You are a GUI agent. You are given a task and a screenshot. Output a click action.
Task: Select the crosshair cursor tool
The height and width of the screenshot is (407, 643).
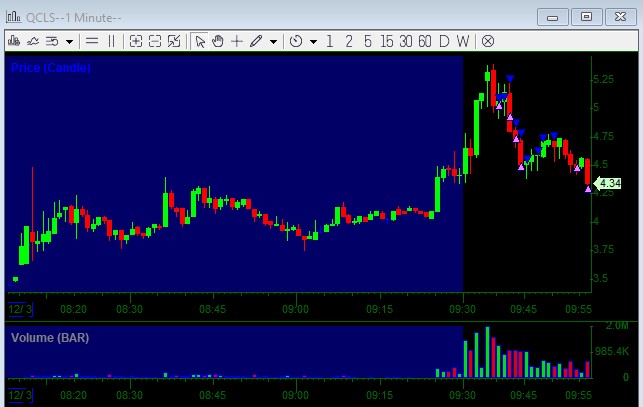tap(237, 41)
